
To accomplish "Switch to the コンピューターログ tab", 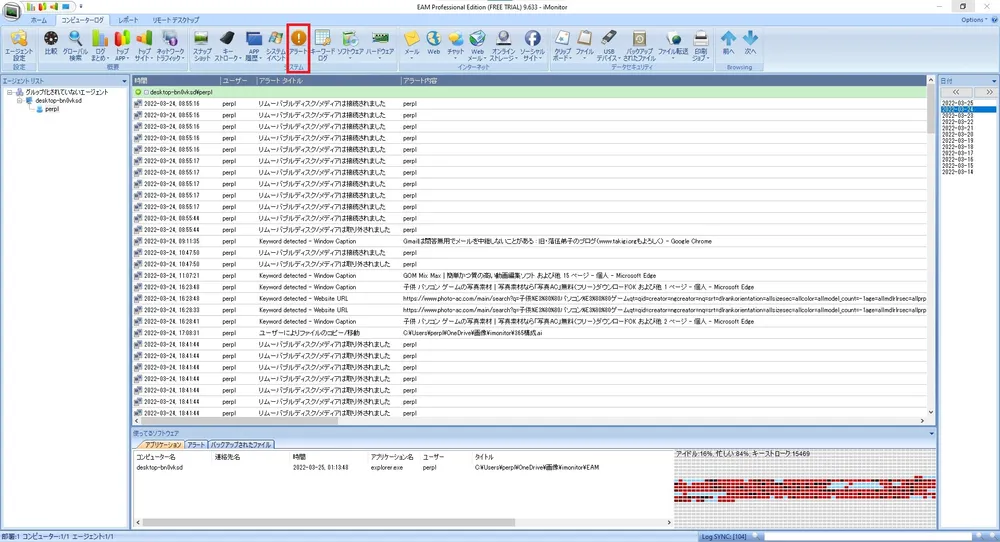I will pos(82,20).
